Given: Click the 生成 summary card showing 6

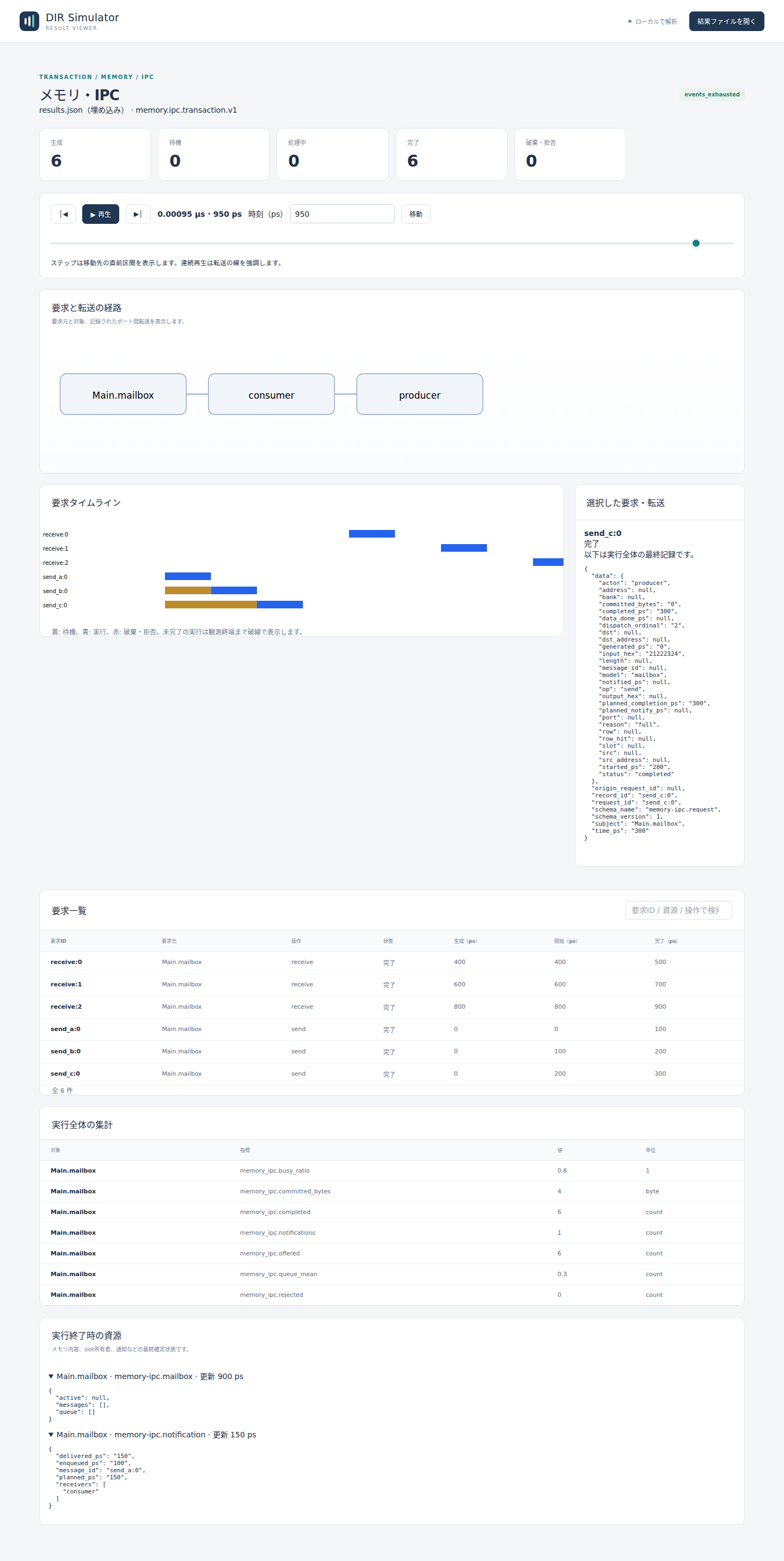Looking at the screenshot, I should click(95, 154).
